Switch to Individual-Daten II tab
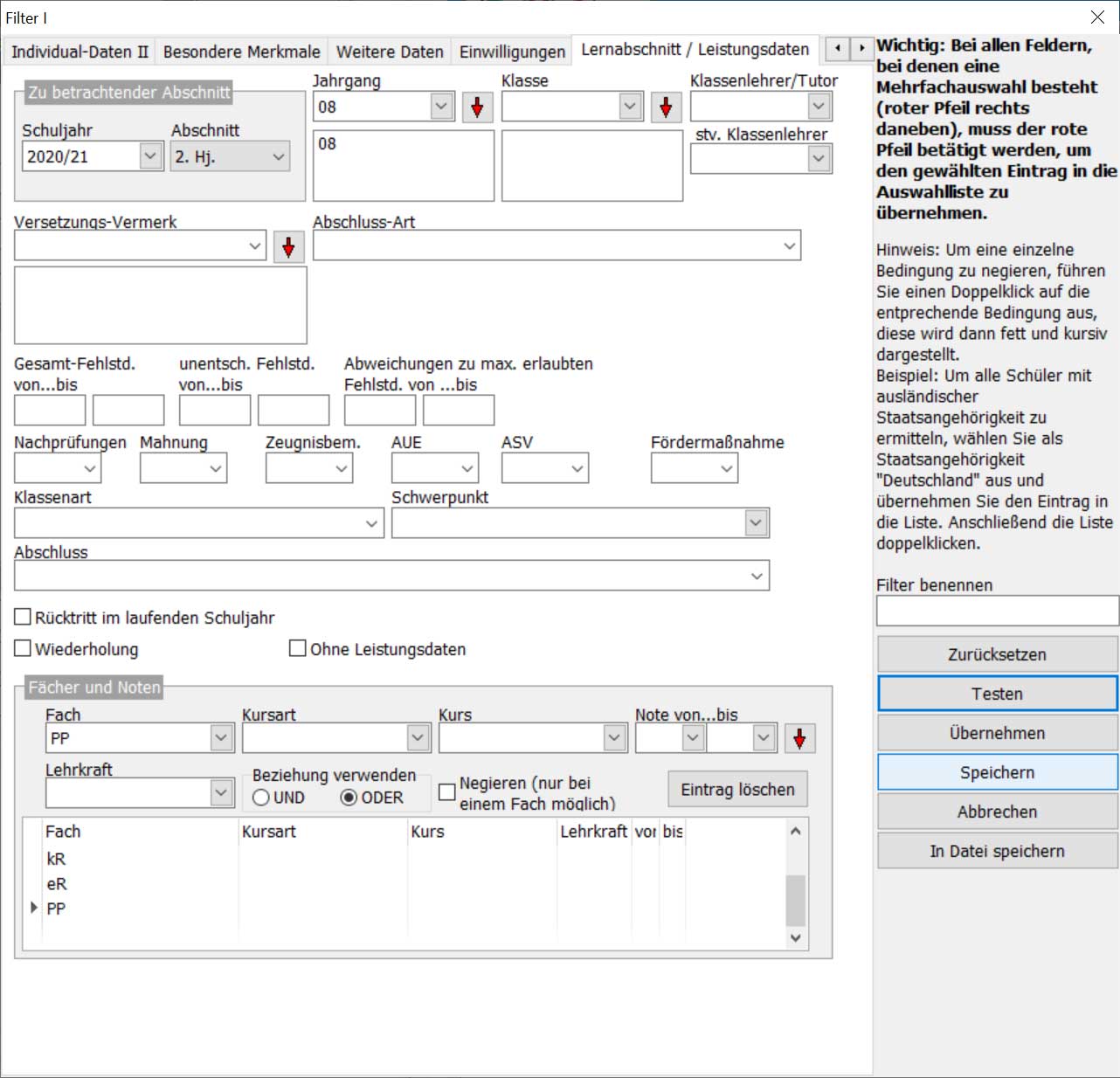Screen dimensions: 1120x1078 click(80, 52)
